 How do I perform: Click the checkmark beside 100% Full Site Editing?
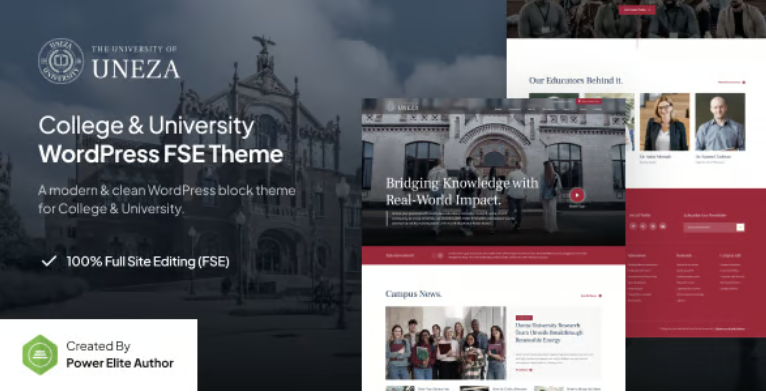point(49,261)
